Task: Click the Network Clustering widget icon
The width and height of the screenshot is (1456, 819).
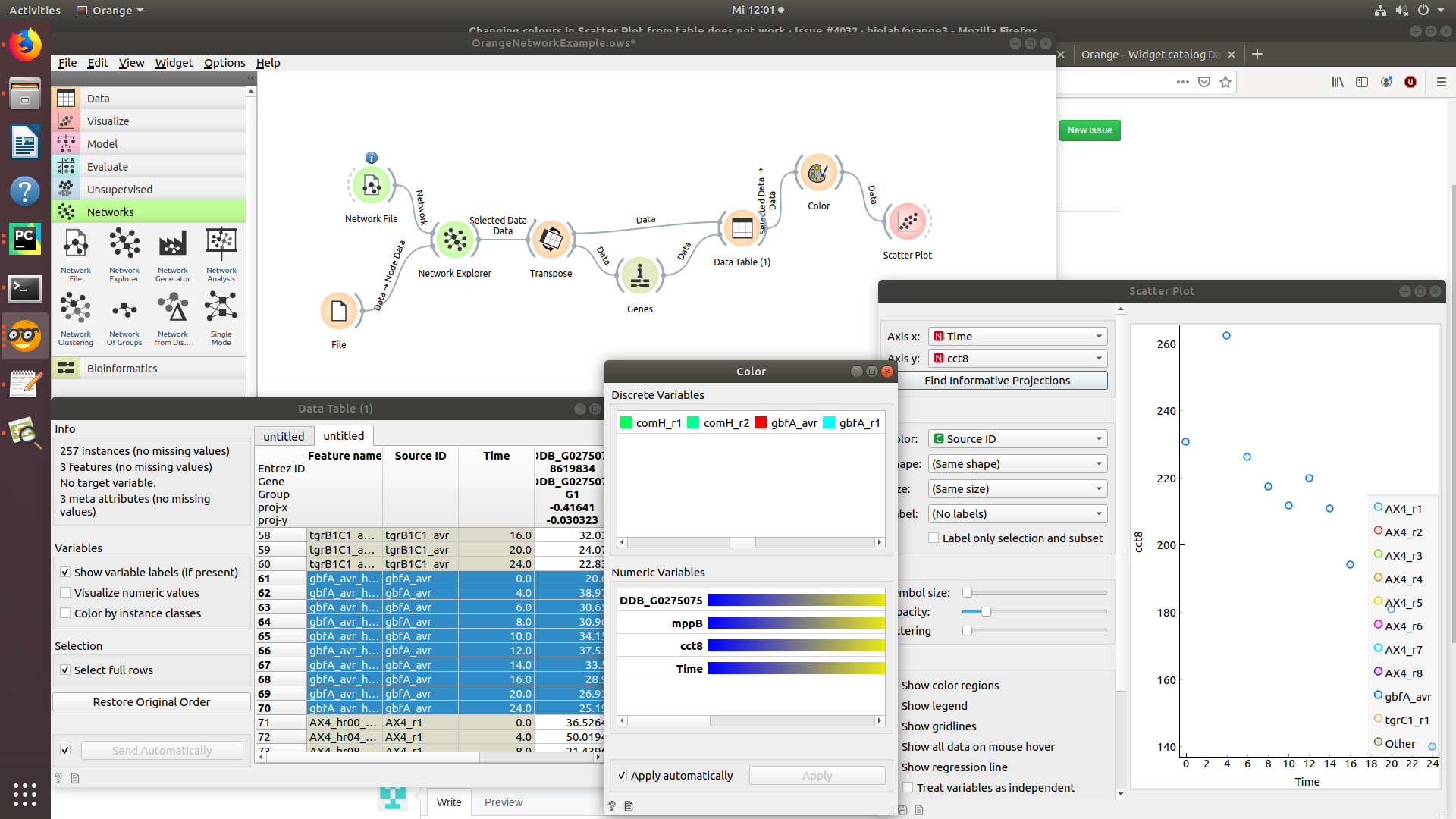Action: point(76,309)
